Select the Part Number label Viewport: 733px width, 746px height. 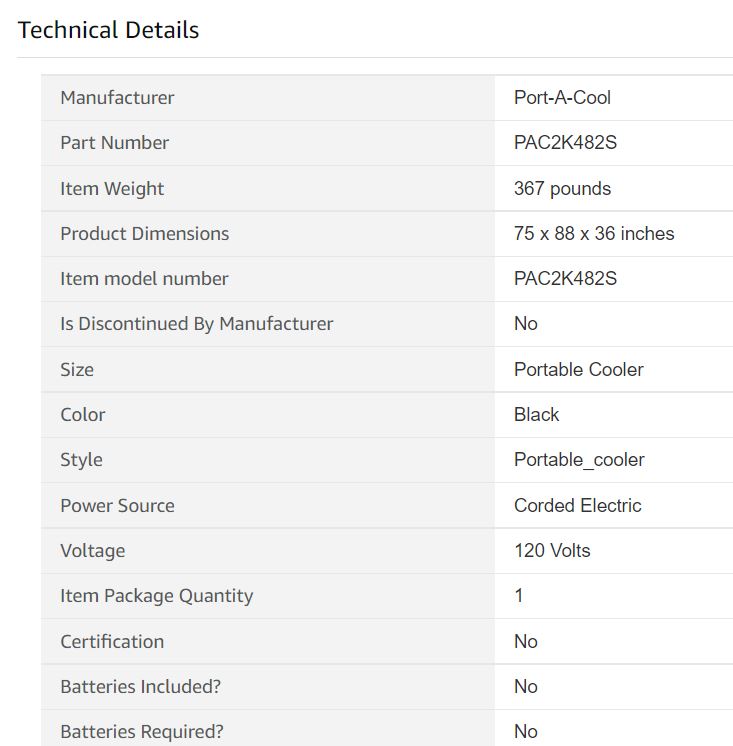(115, 143)
